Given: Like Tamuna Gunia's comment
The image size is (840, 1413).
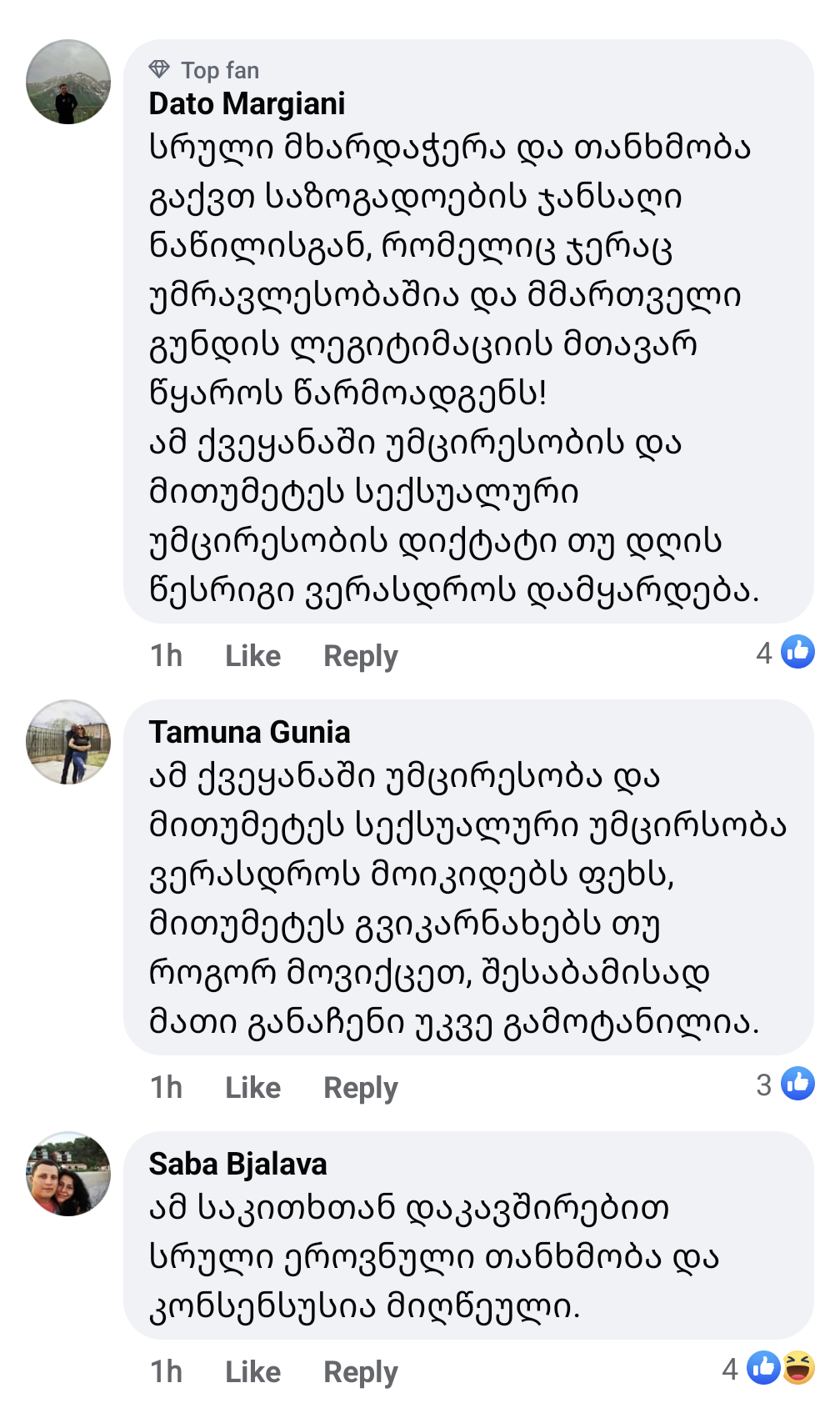Looking at the screenshot, I should tap(252, 1088).
